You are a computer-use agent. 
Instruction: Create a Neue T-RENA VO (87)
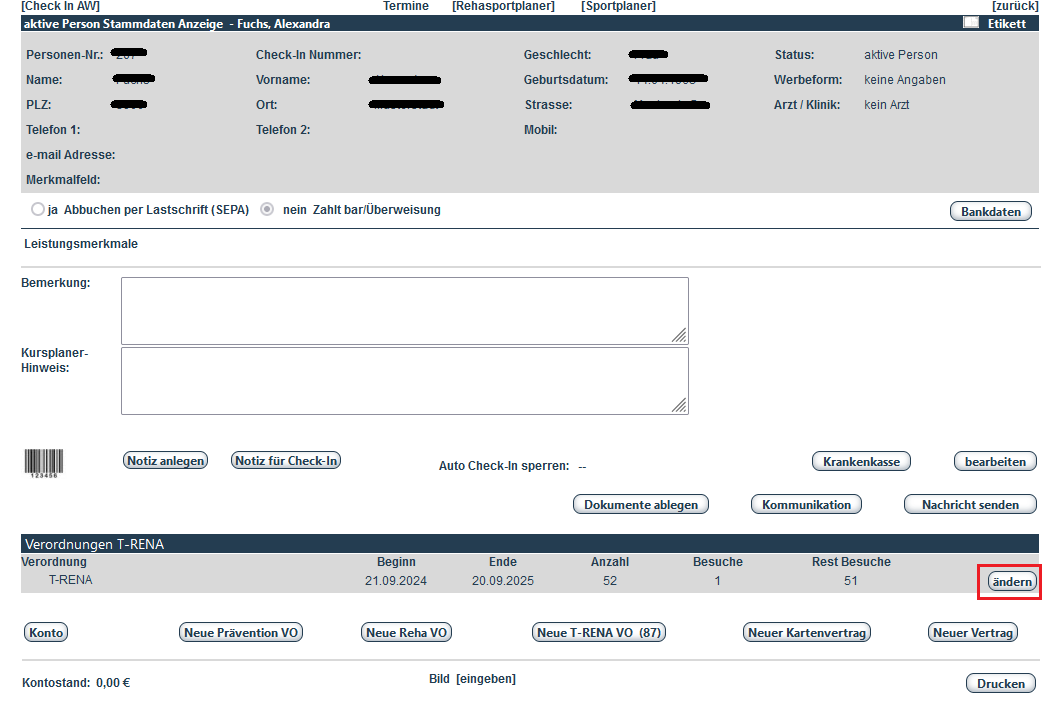[599, 632]
